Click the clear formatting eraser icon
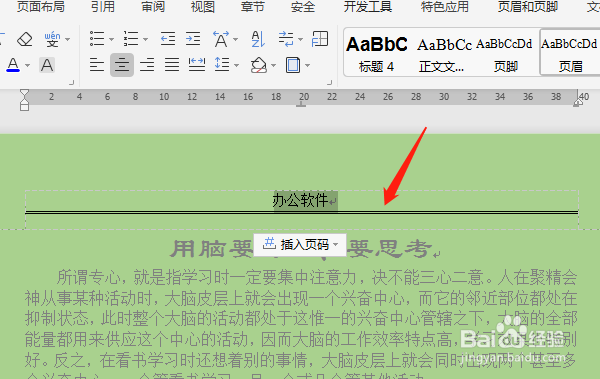This screenshot has height=379, width=600. coord(25,39)
